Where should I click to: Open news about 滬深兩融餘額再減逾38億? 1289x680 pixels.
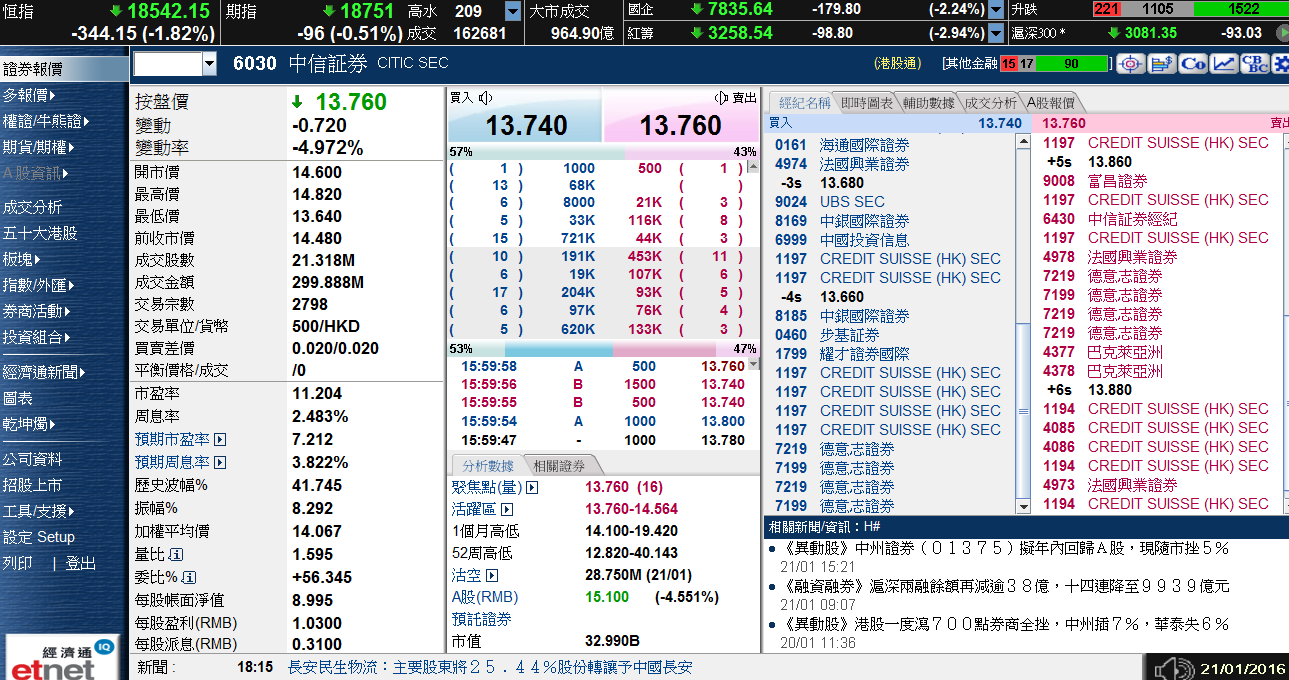pos(1004,586)
